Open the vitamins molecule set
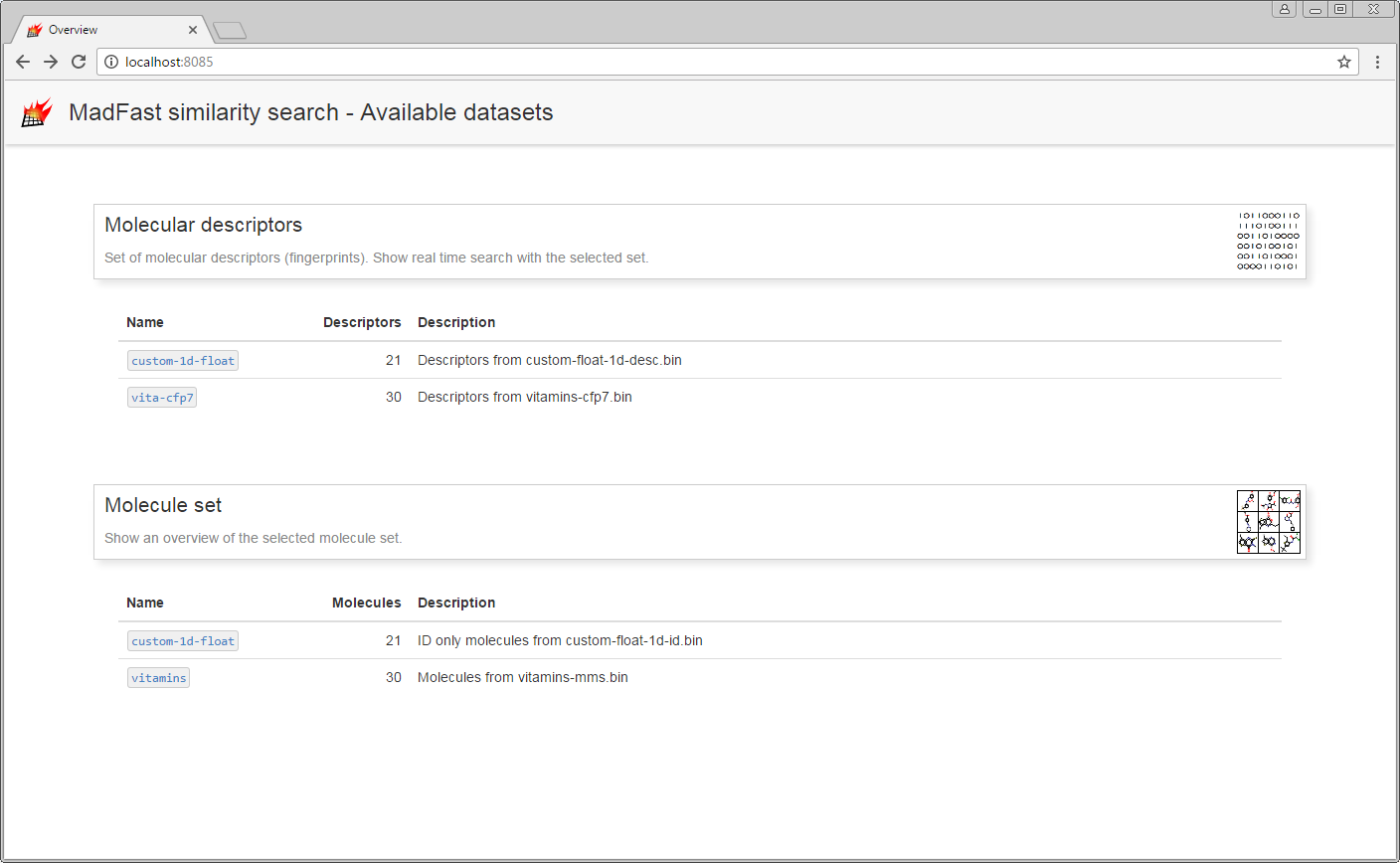The height and width of the screenshot is (863, 1400). (x=158, y=678)
